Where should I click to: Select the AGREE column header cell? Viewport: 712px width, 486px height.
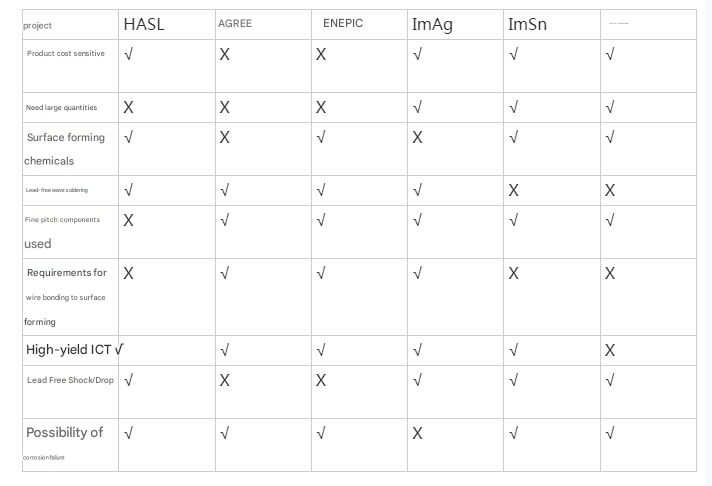(x=235, y=24)
